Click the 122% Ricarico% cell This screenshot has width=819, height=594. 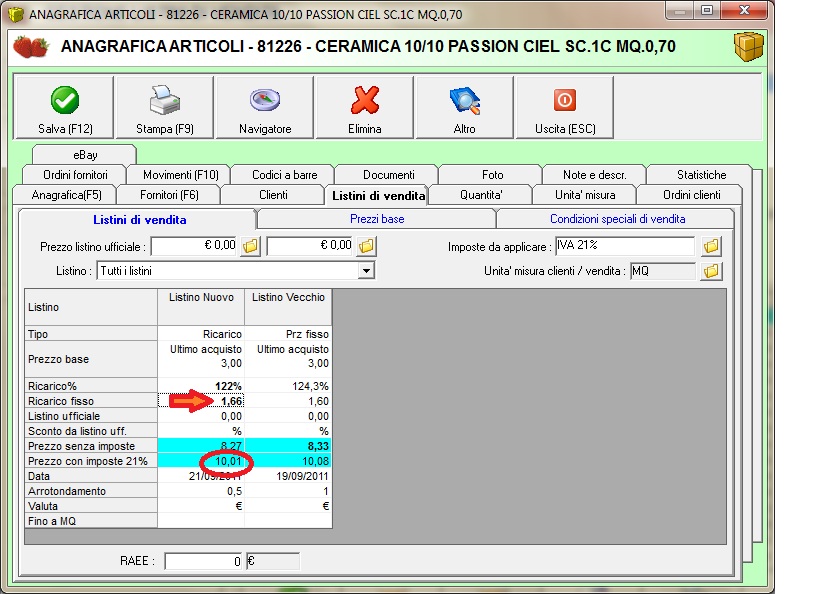click(x=201, y=386)
